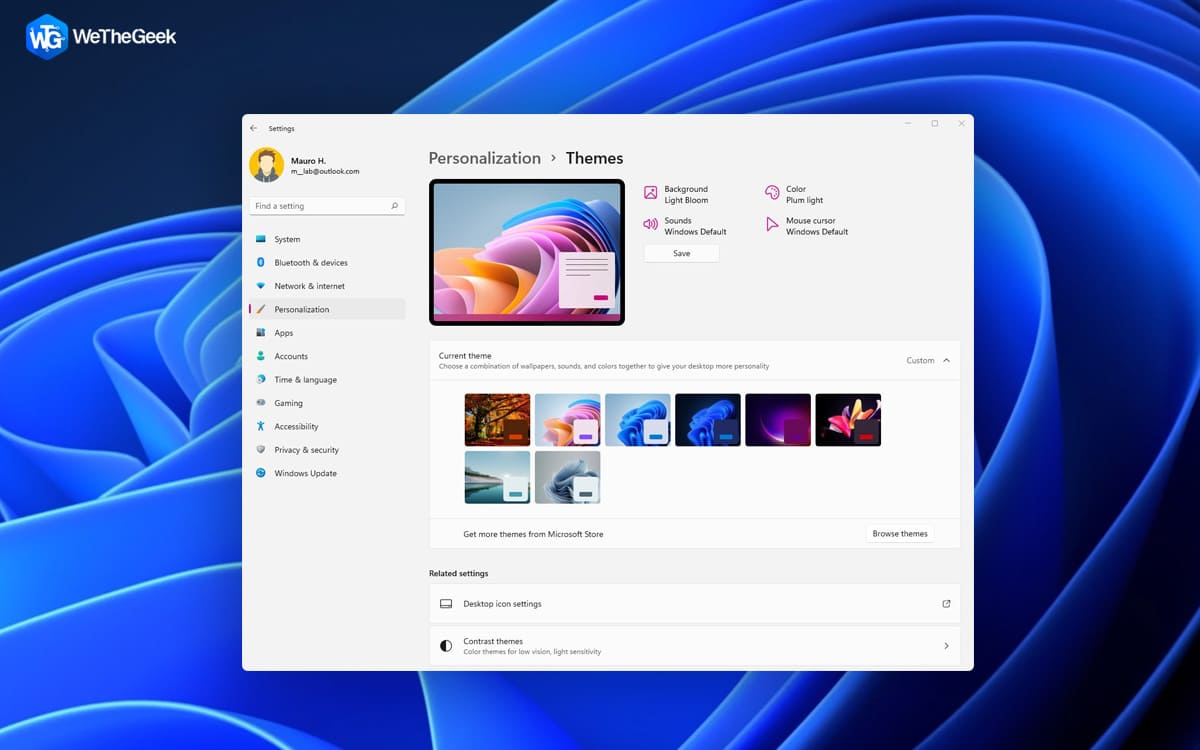Click the Privacy & security shield icon

[x=261, y=450]
